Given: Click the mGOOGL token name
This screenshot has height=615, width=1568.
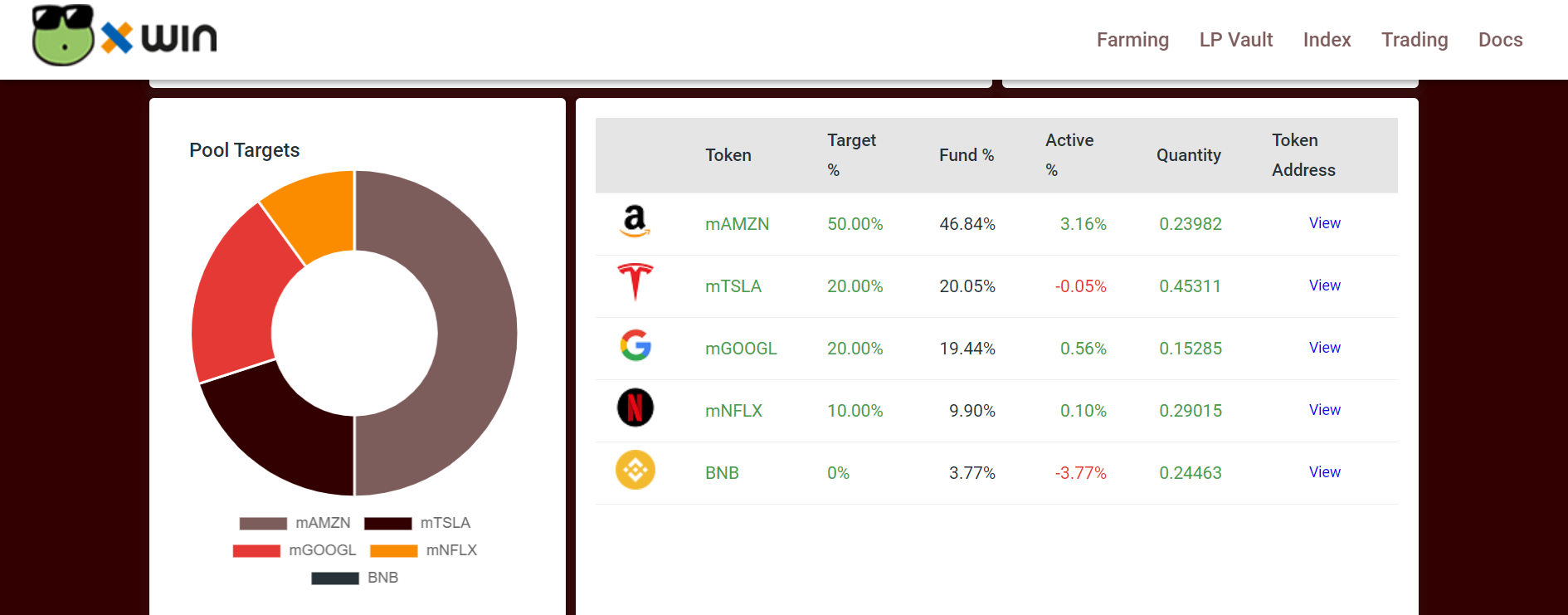Looking at the screenshot, I should pos(741,349).
